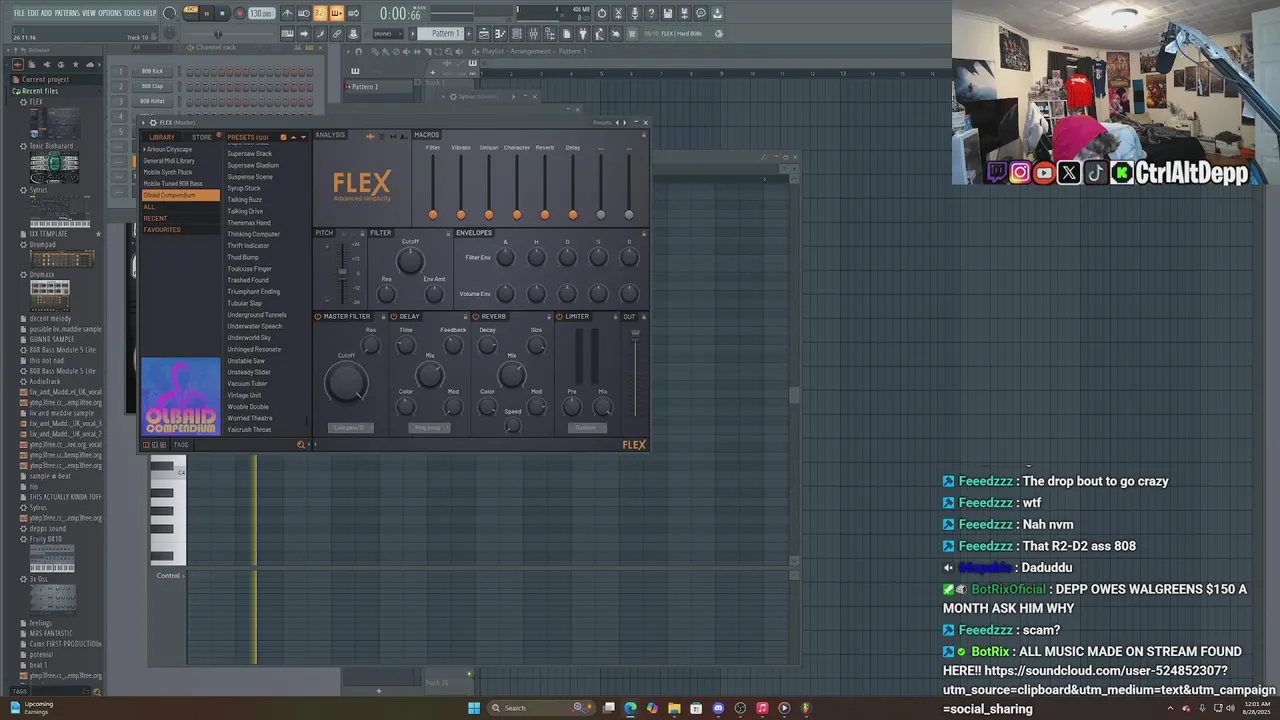Click the FLEX pitch fader handle
Image resolution: width=1280 pixels, height=720 pixels.
pos(343,271)
